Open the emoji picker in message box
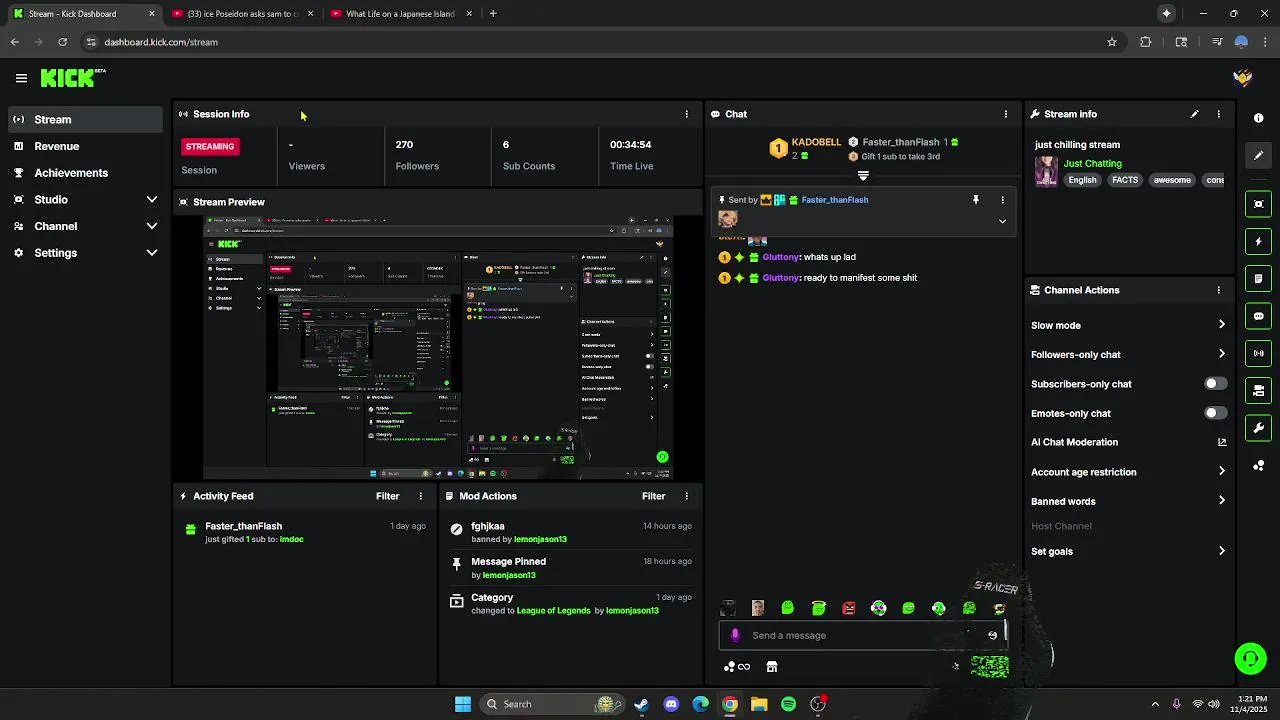 [992, 635]
